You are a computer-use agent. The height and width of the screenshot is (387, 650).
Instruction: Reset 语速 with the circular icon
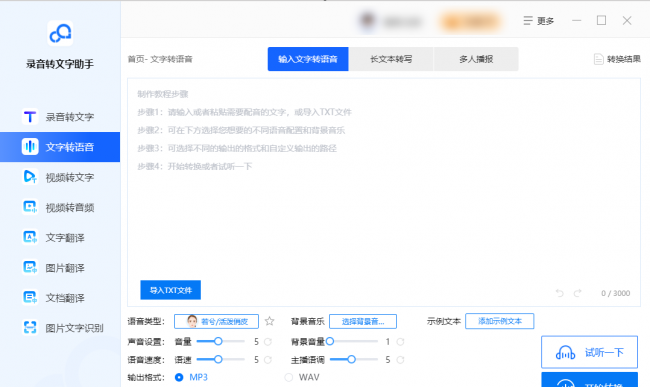[268, 360]
